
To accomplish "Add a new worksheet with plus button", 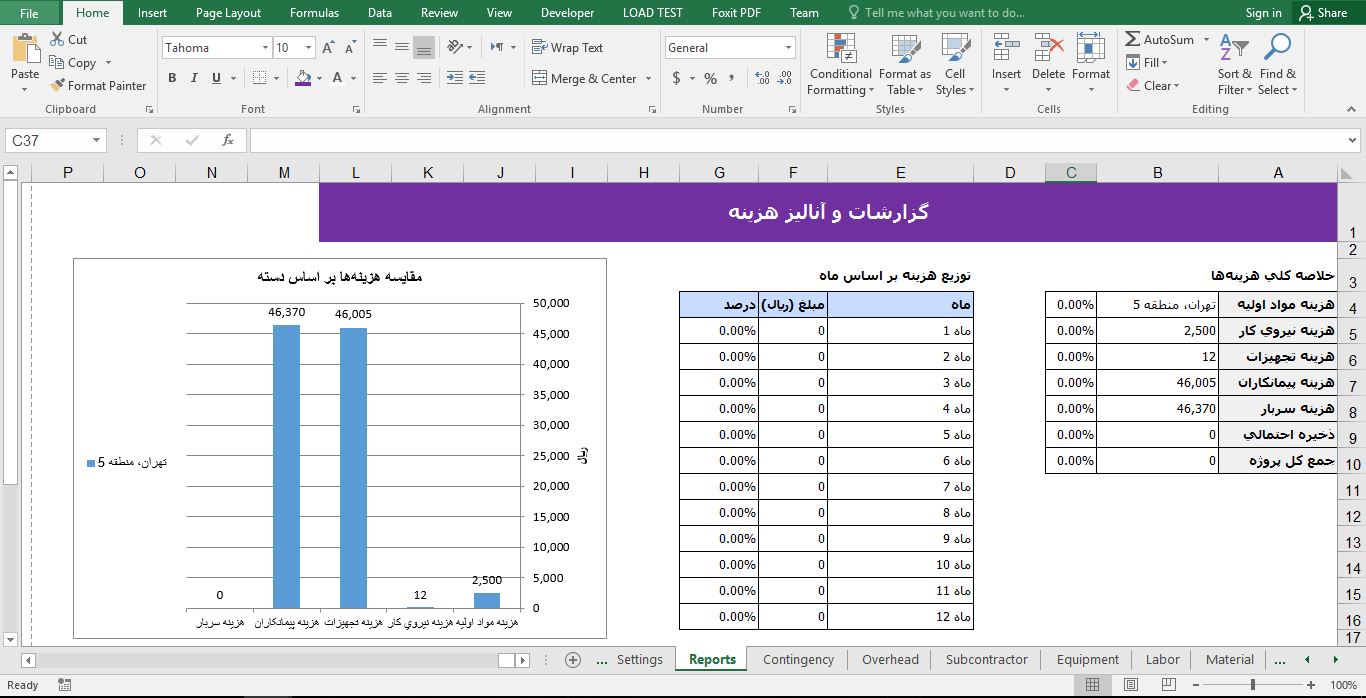I will (572, 660).
